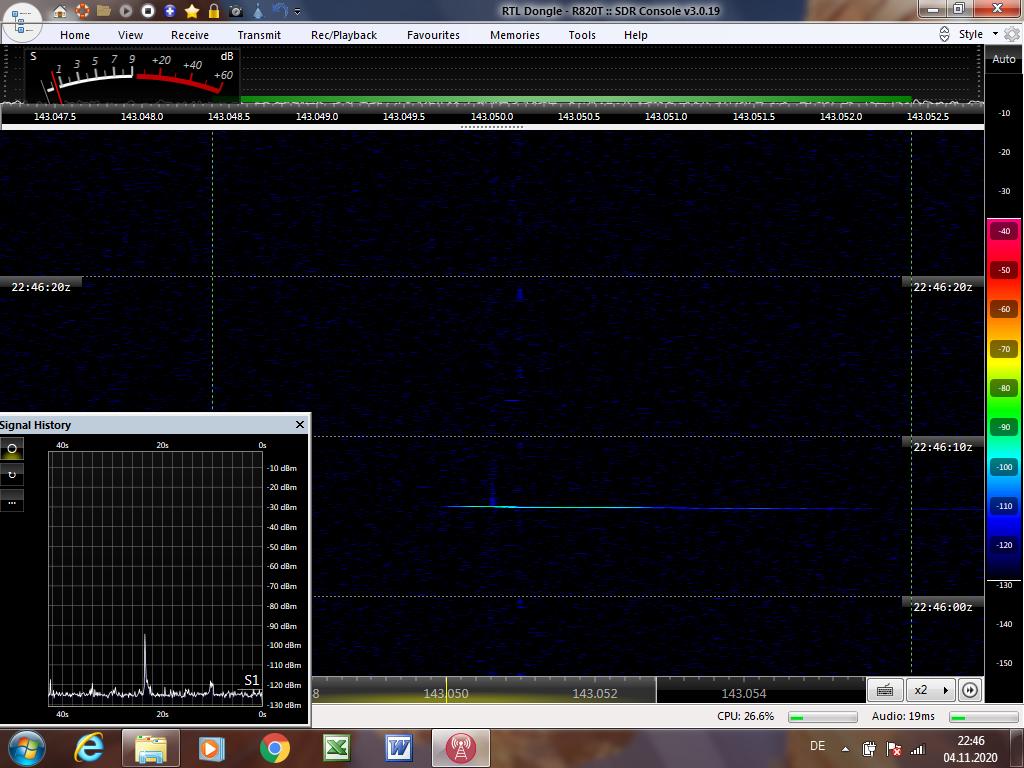The width and height of the screenshot is (1024, 768).
Task: Close the Signal History panel
Action: point(300,424)
